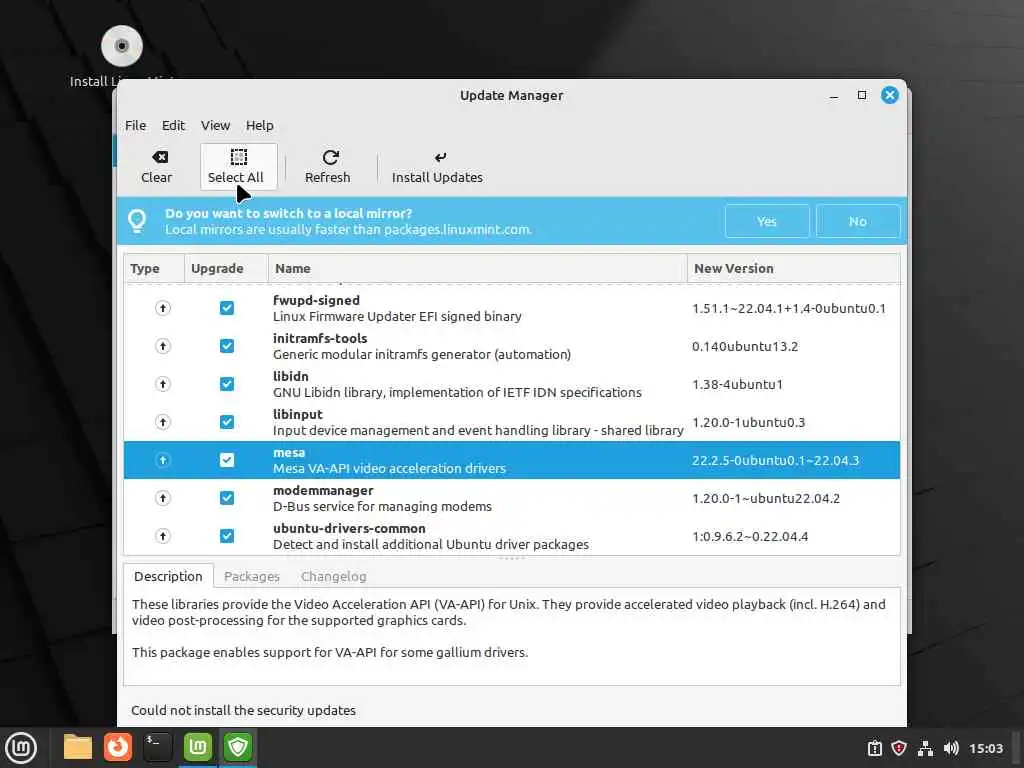The width and height of the screenshot is (1024, 768).
Task: Open the Install Linux Mint desktop disc icon
Action: (x=122, y=46)
